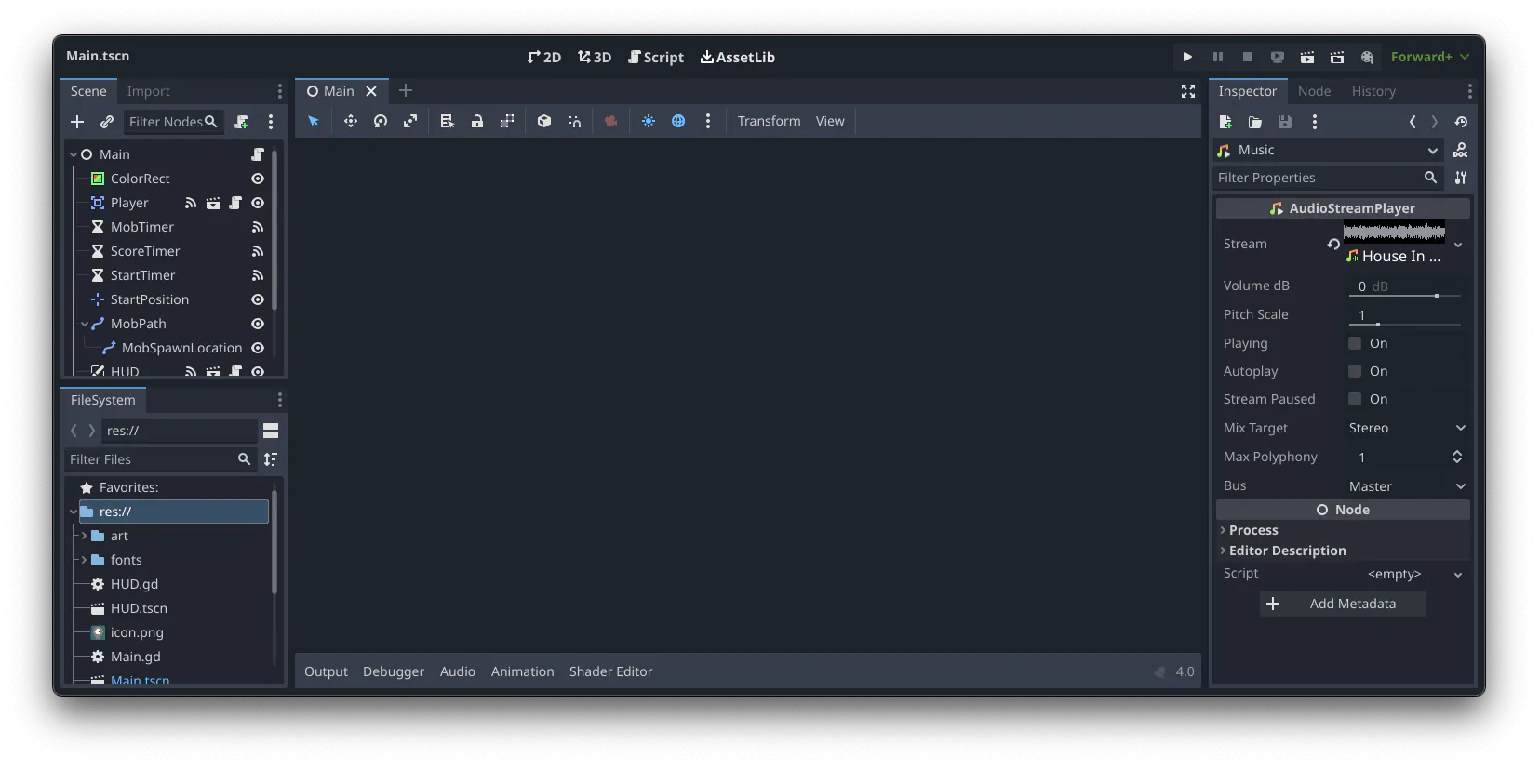1540x784 pixels.
Task: Run a specific scene icon
Action: (1337, 57)
